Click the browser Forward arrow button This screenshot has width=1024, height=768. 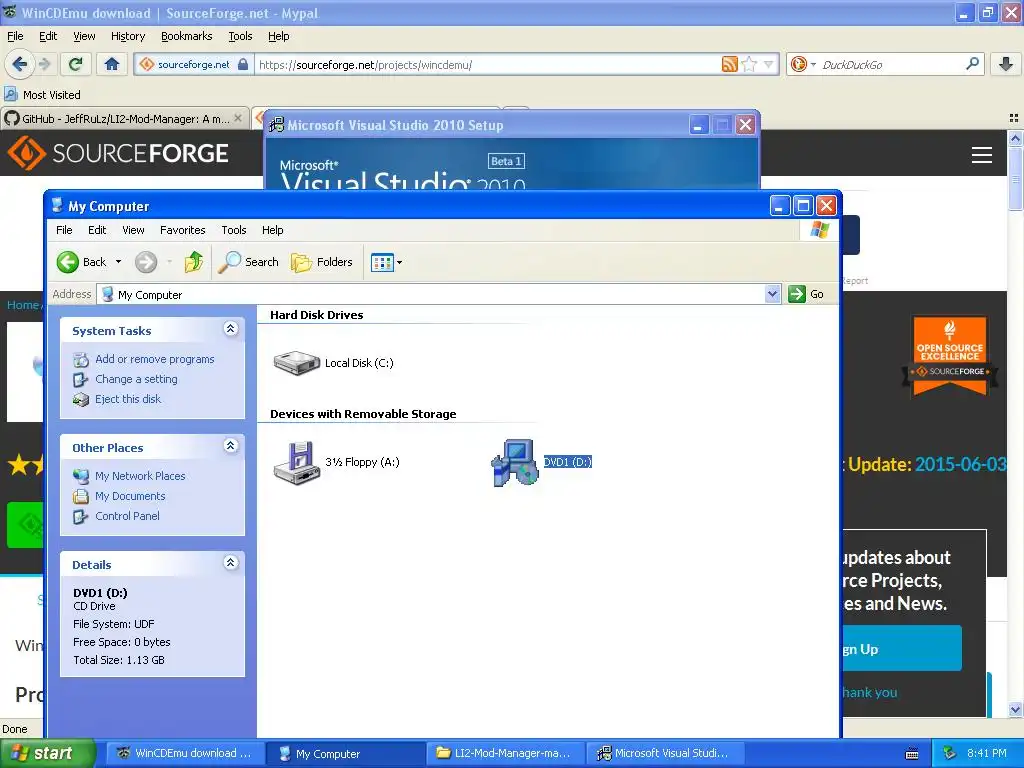(x=44, y=64)
